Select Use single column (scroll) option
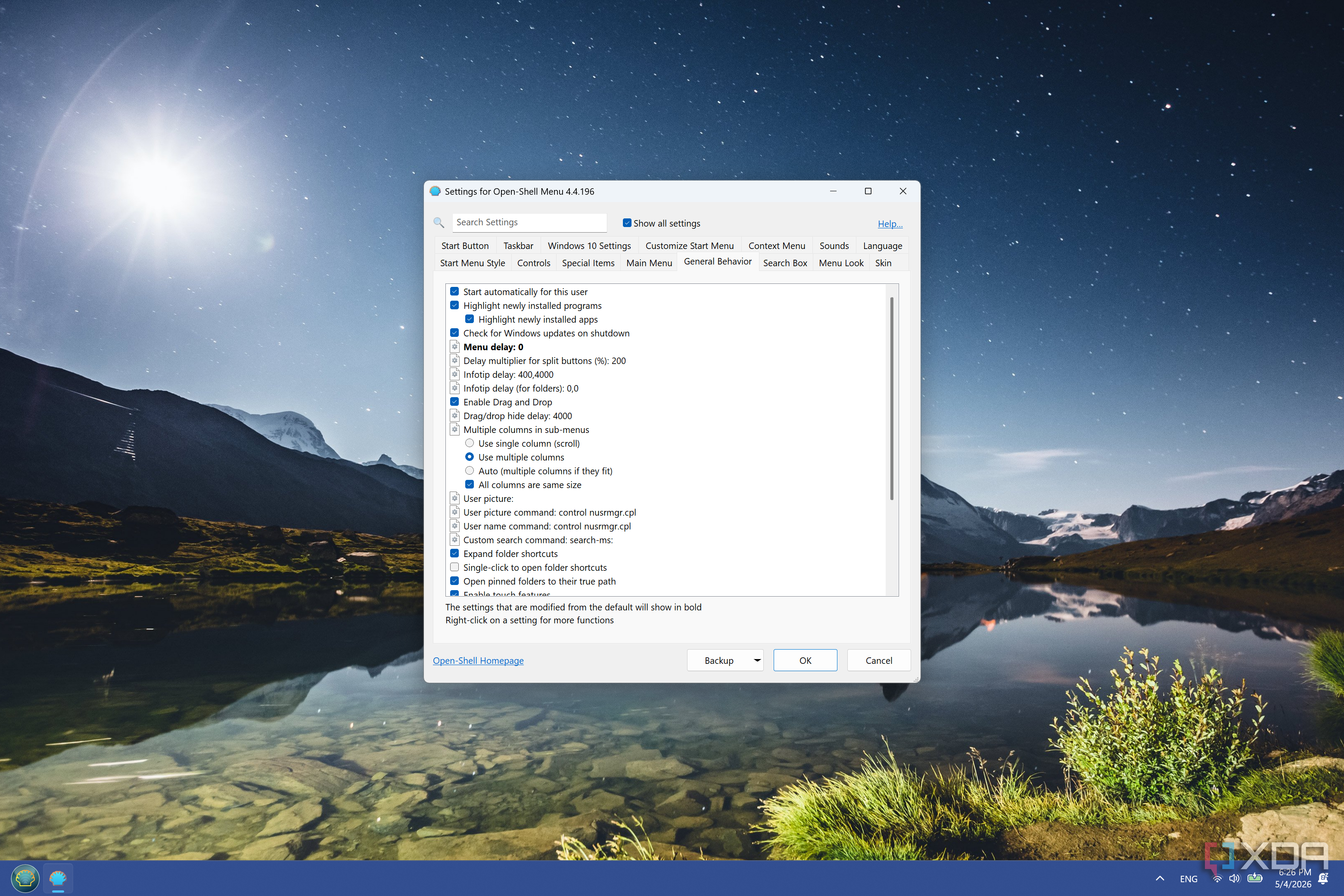Screen dimensions: 1344x896 pos(470,443)
